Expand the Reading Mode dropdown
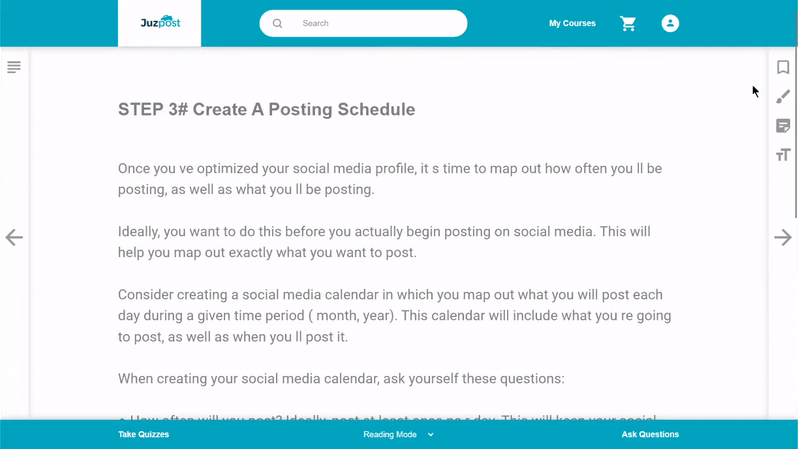 pos(398,434)
